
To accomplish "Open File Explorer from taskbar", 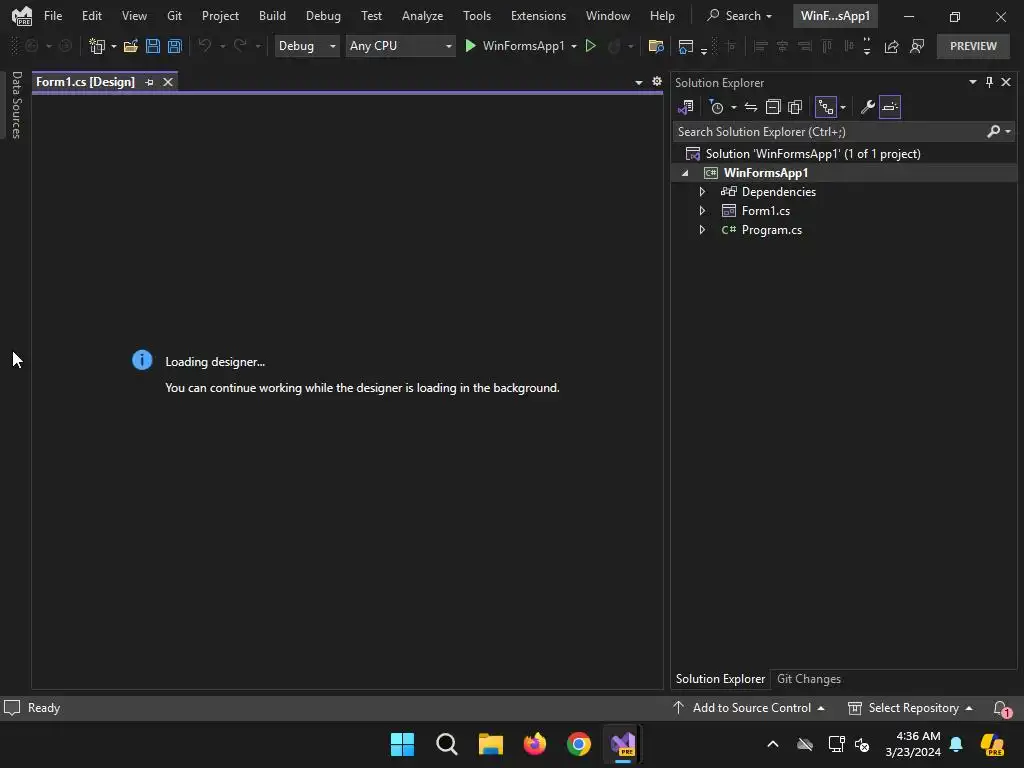I will click(490, 744).
